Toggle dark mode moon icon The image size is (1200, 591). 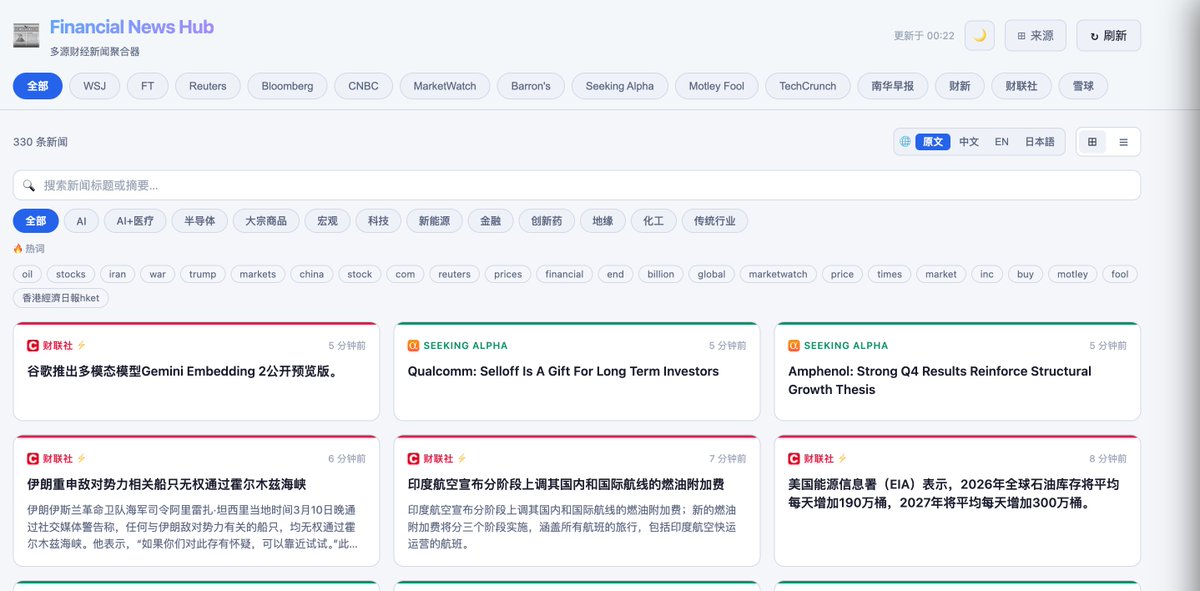[980, 35]
